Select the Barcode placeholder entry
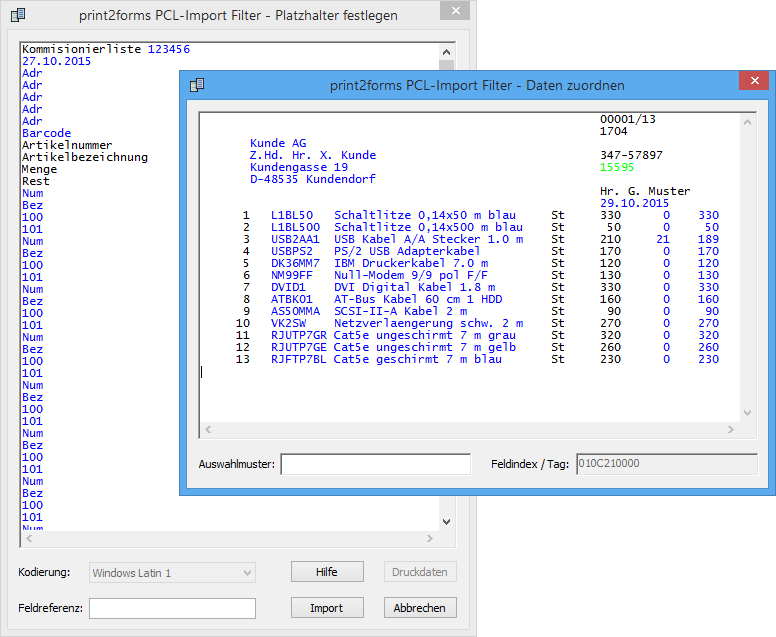Viewport: 776px width, 637px height. [x=46, y=133]
